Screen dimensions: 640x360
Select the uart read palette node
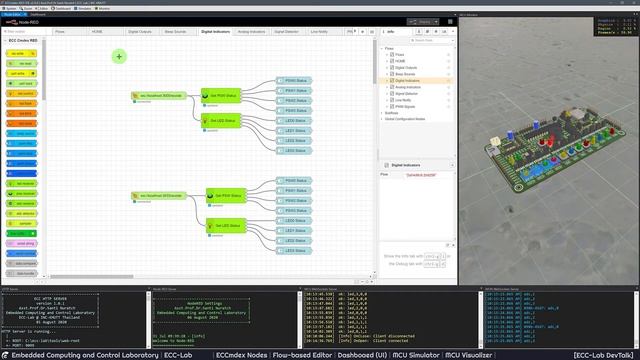tap(22, 84)
